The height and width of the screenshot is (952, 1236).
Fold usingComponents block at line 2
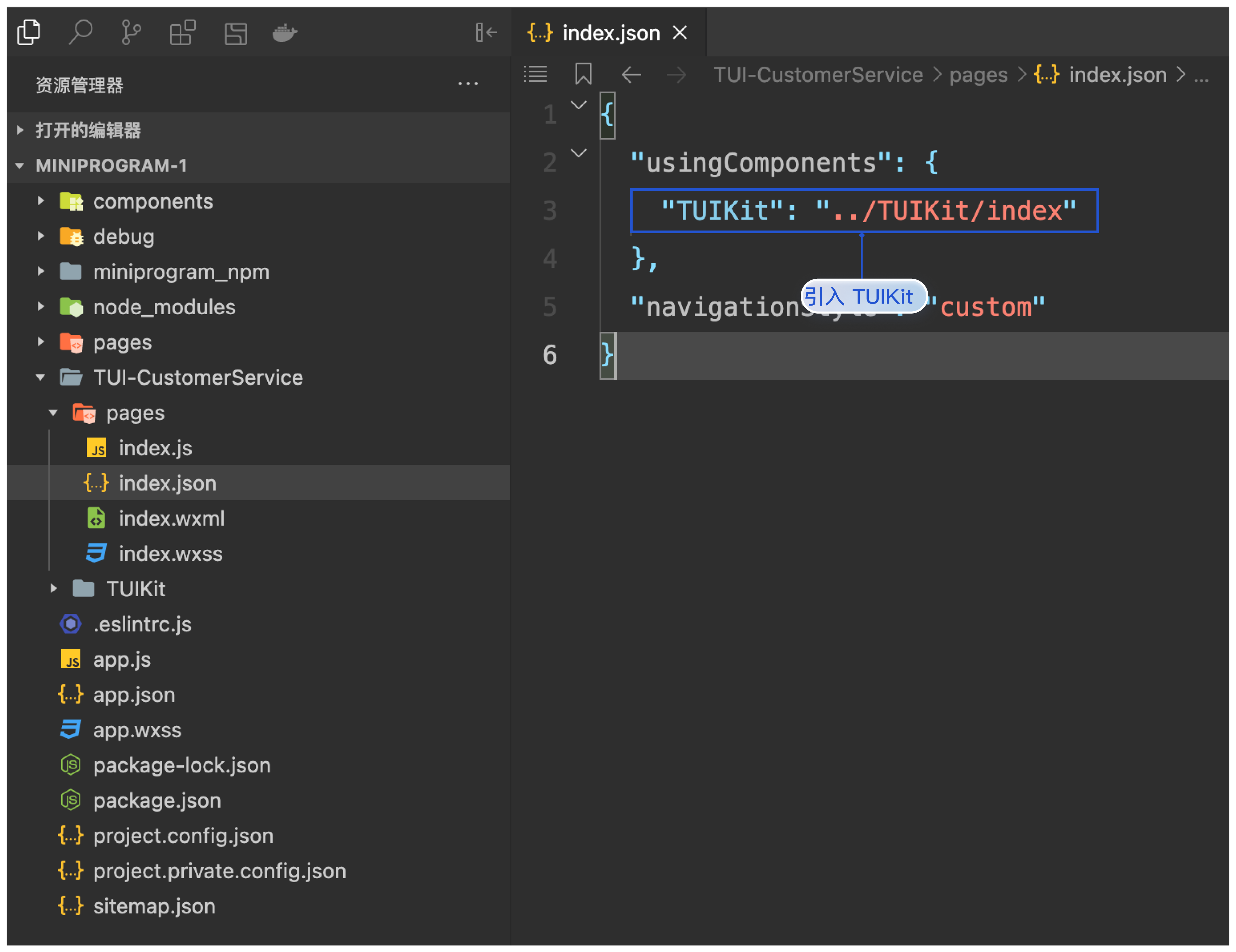tap(578, 153)
